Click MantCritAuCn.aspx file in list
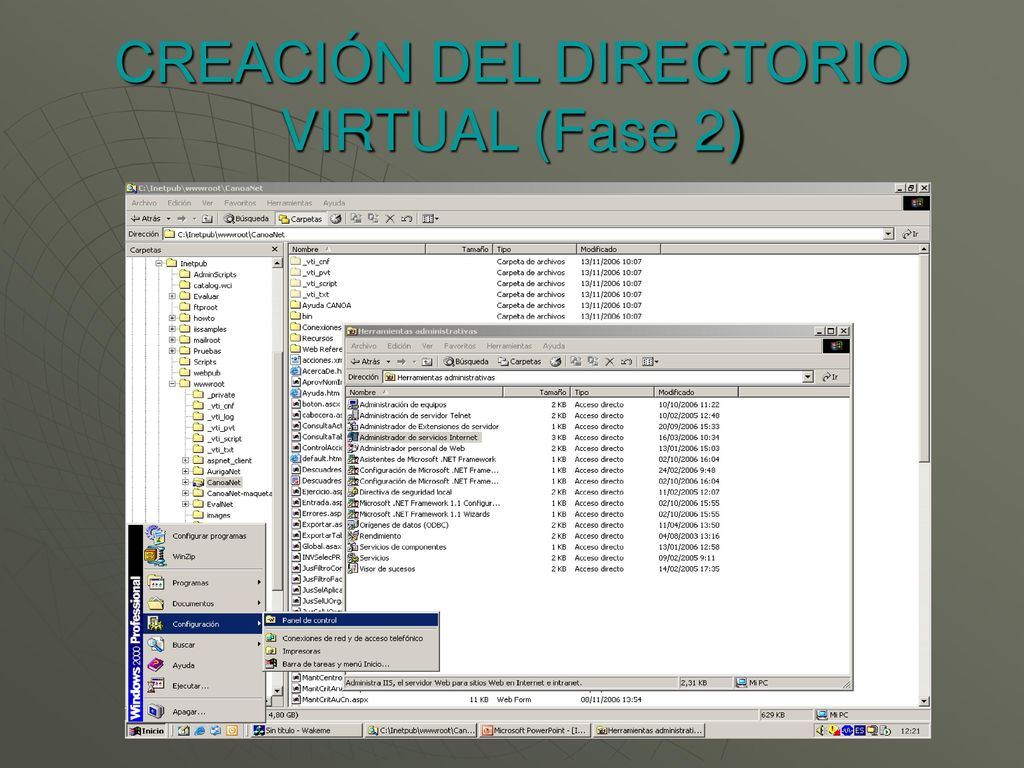 330,699
